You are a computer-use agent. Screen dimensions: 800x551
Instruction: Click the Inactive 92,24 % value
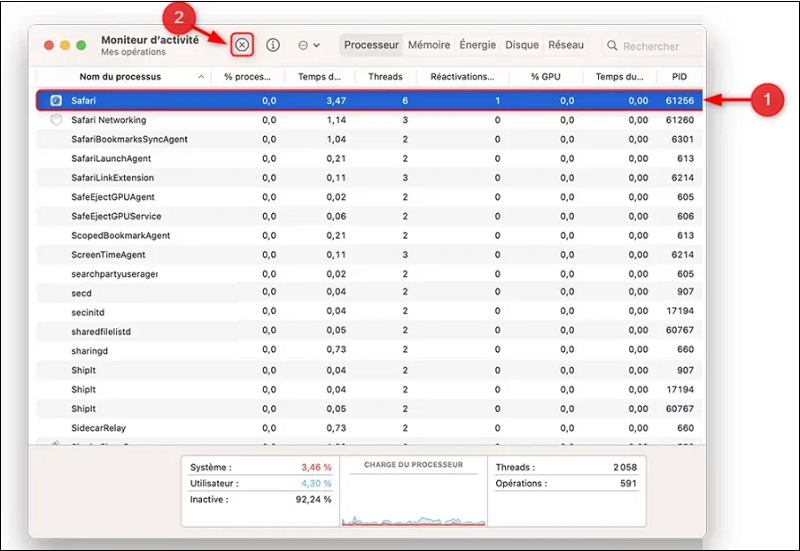pos(313,499)
